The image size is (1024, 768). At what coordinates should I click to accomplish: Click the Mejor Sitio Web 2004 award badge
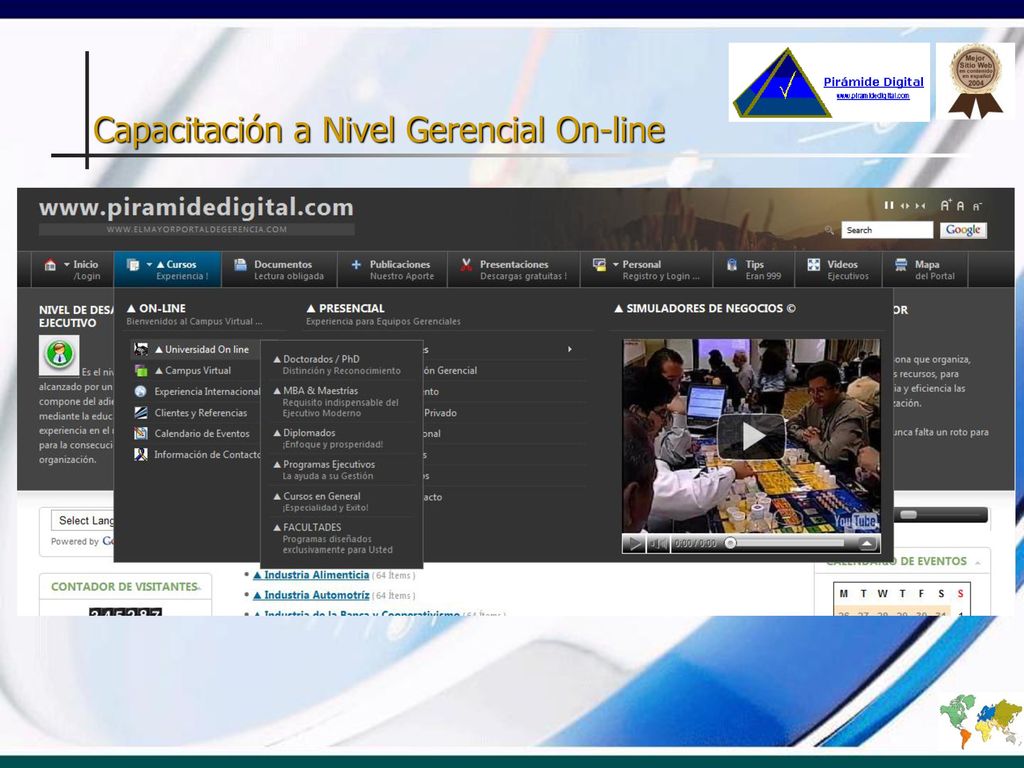pos(975,82)
